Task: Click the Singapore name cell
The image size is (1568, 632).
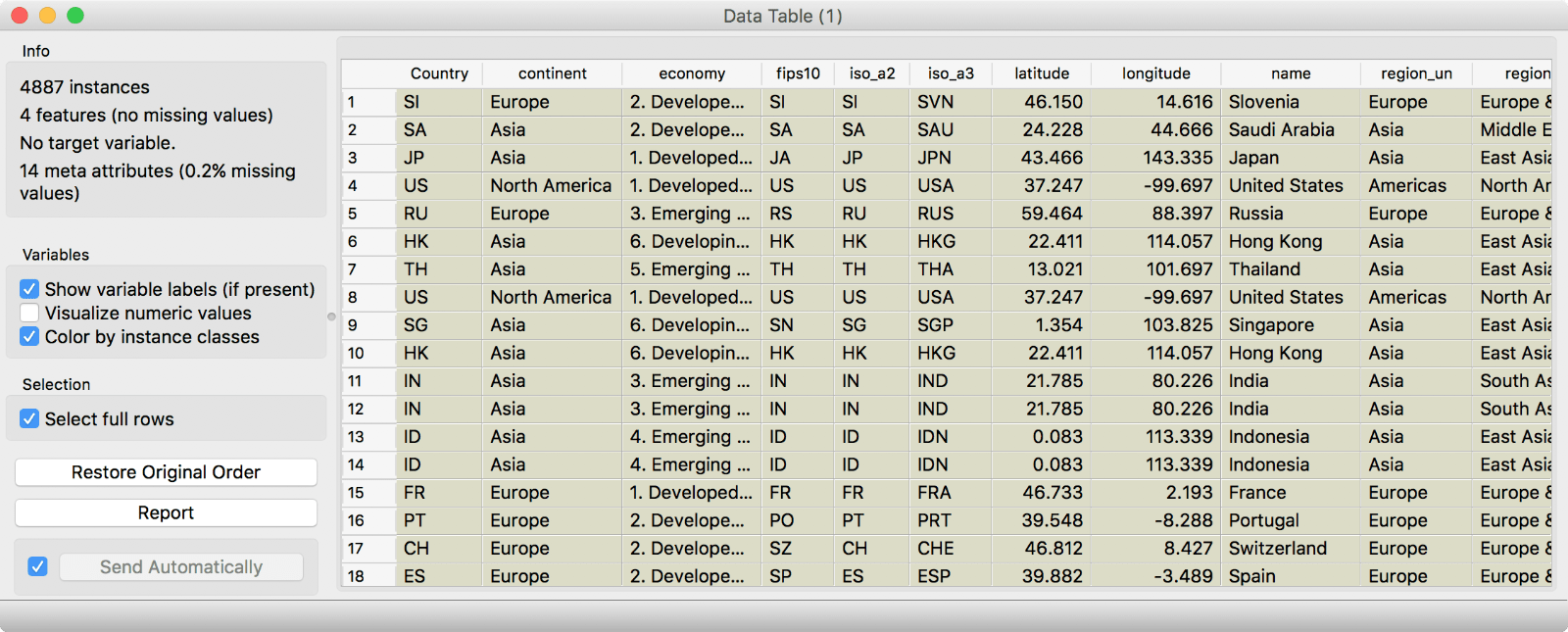Action: point(1291,325)
